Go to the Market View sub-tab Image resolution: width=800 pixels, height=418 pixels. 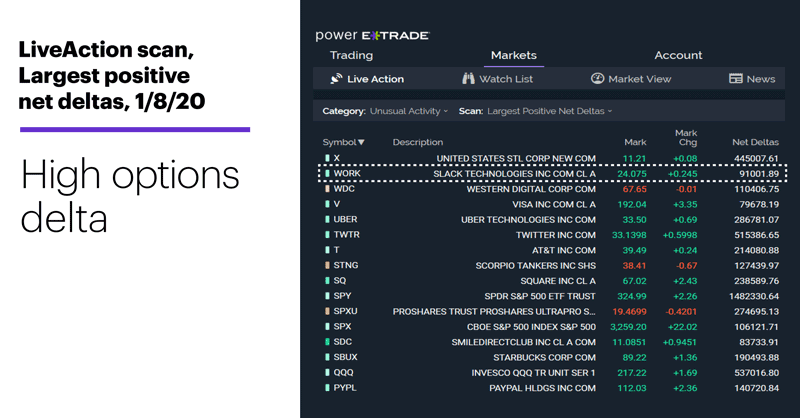(639, 79)
